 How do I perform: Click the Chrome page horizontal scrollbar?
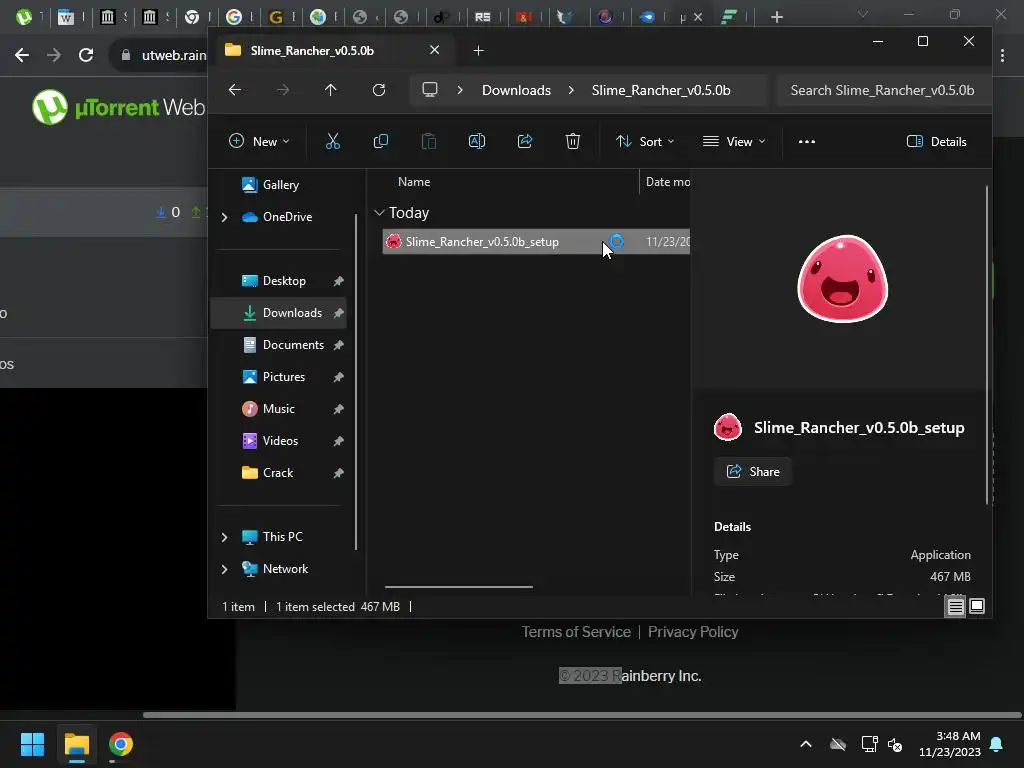pyautogui.click(x=582, y=715)
